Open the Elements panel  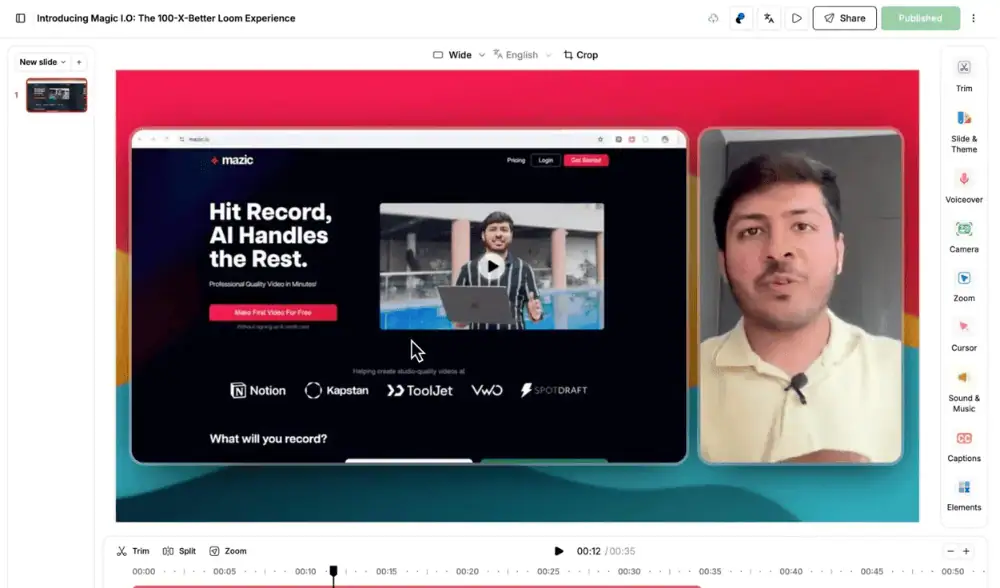coord(964,494)
